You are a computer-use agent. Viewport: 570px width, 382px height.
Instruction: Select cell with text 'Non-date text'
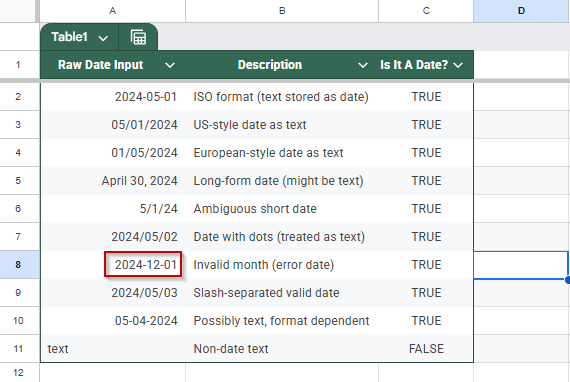pos(282,349)
